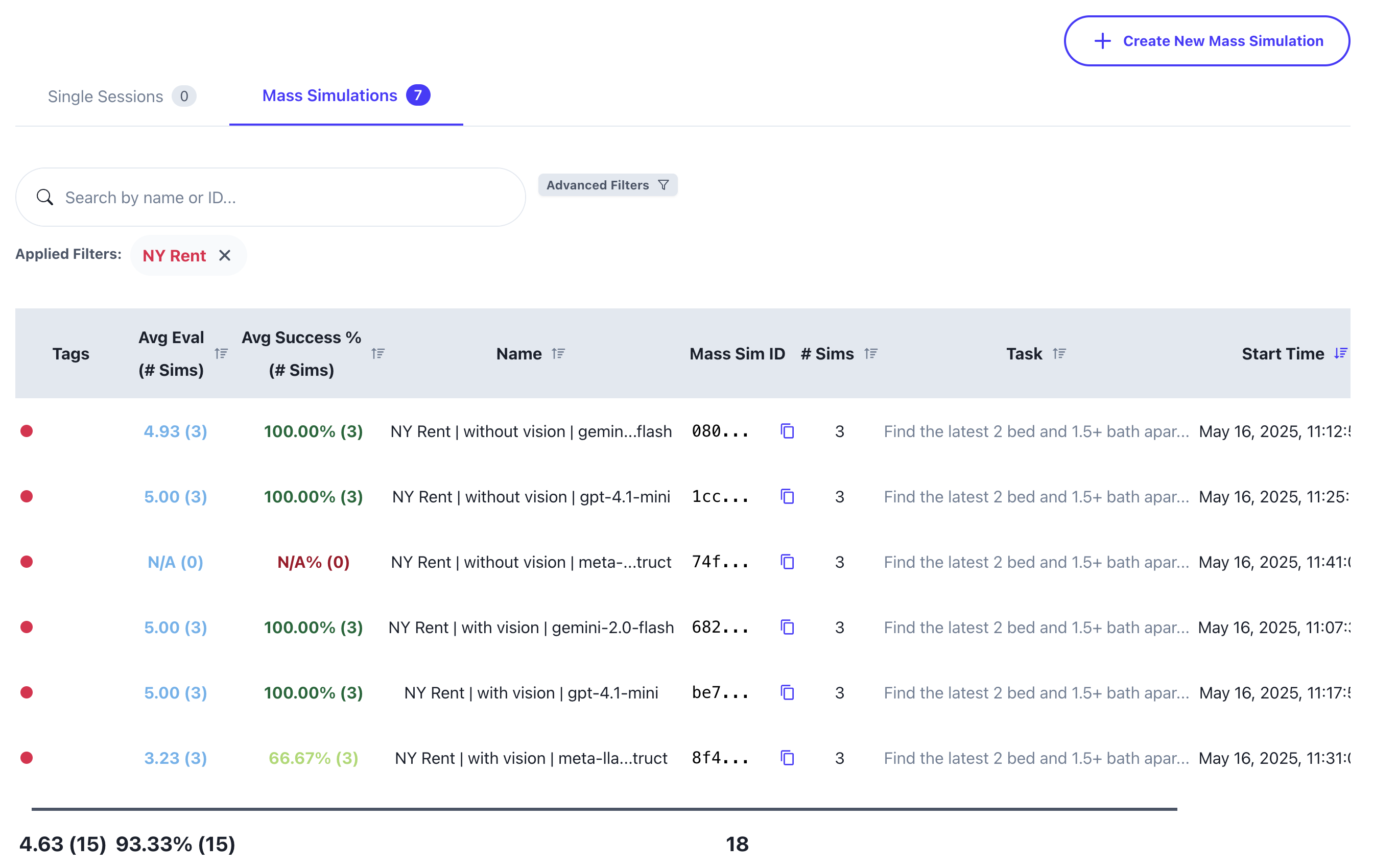Sort rows by # Sims column
Image resolution: width=1373 pixels, height=868 pixels.
pyautogui.click(x=870, y=354)
